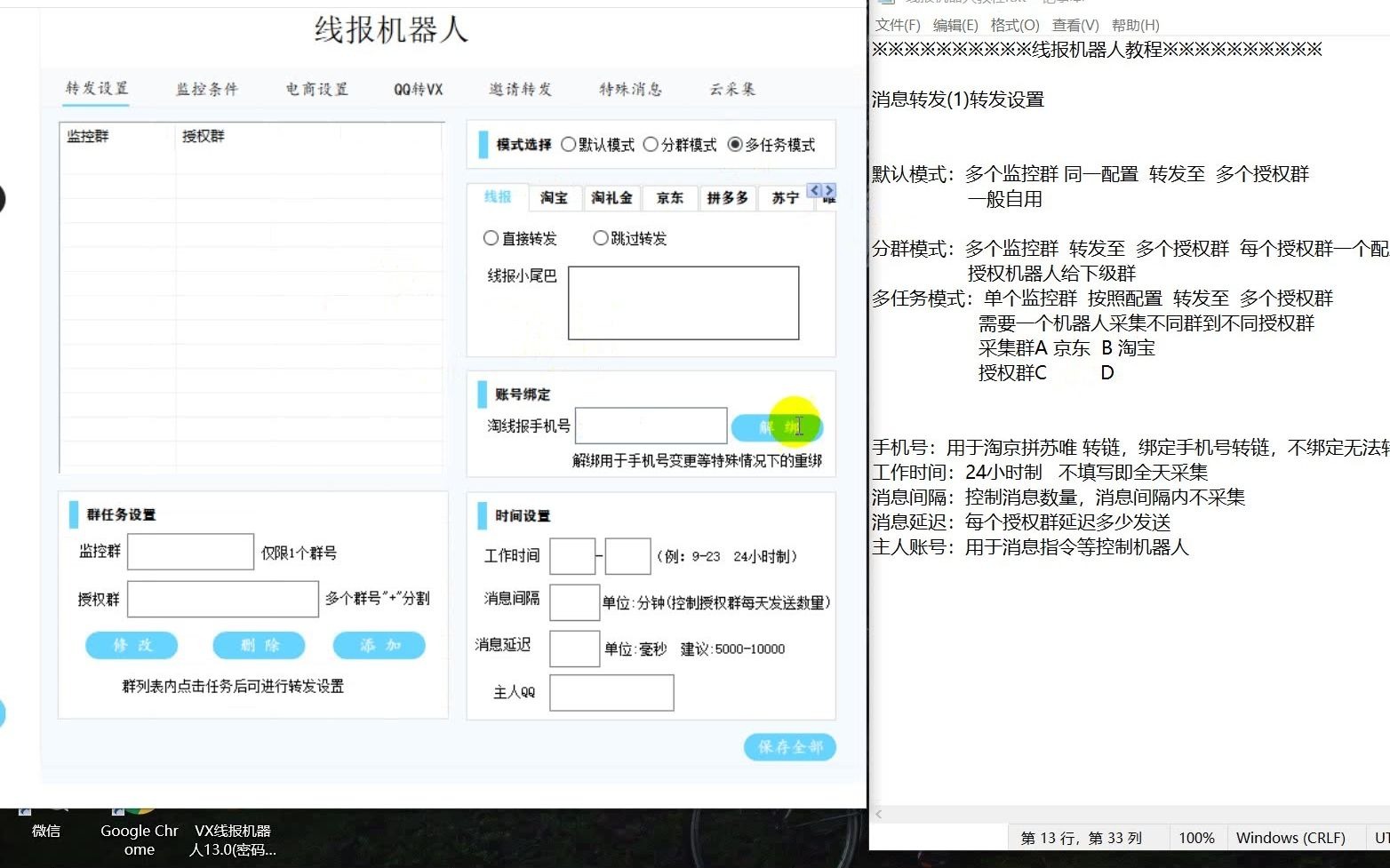Select the 多任务模式 radio button
The width and height of the screenshot is (1390, 868).
735,144
